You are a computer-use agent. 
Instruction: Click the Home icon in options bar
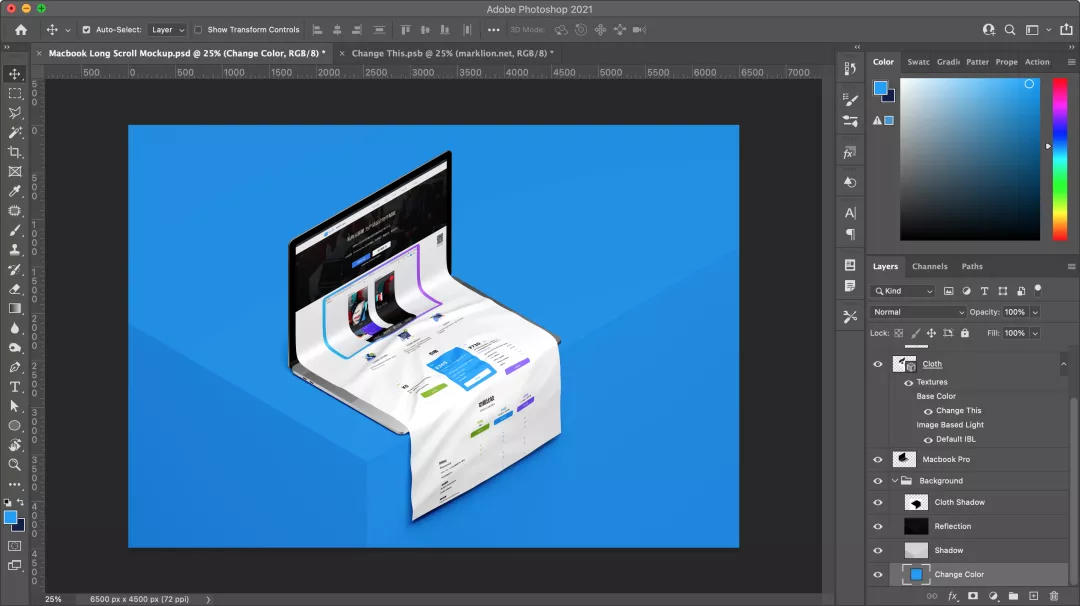21,30
